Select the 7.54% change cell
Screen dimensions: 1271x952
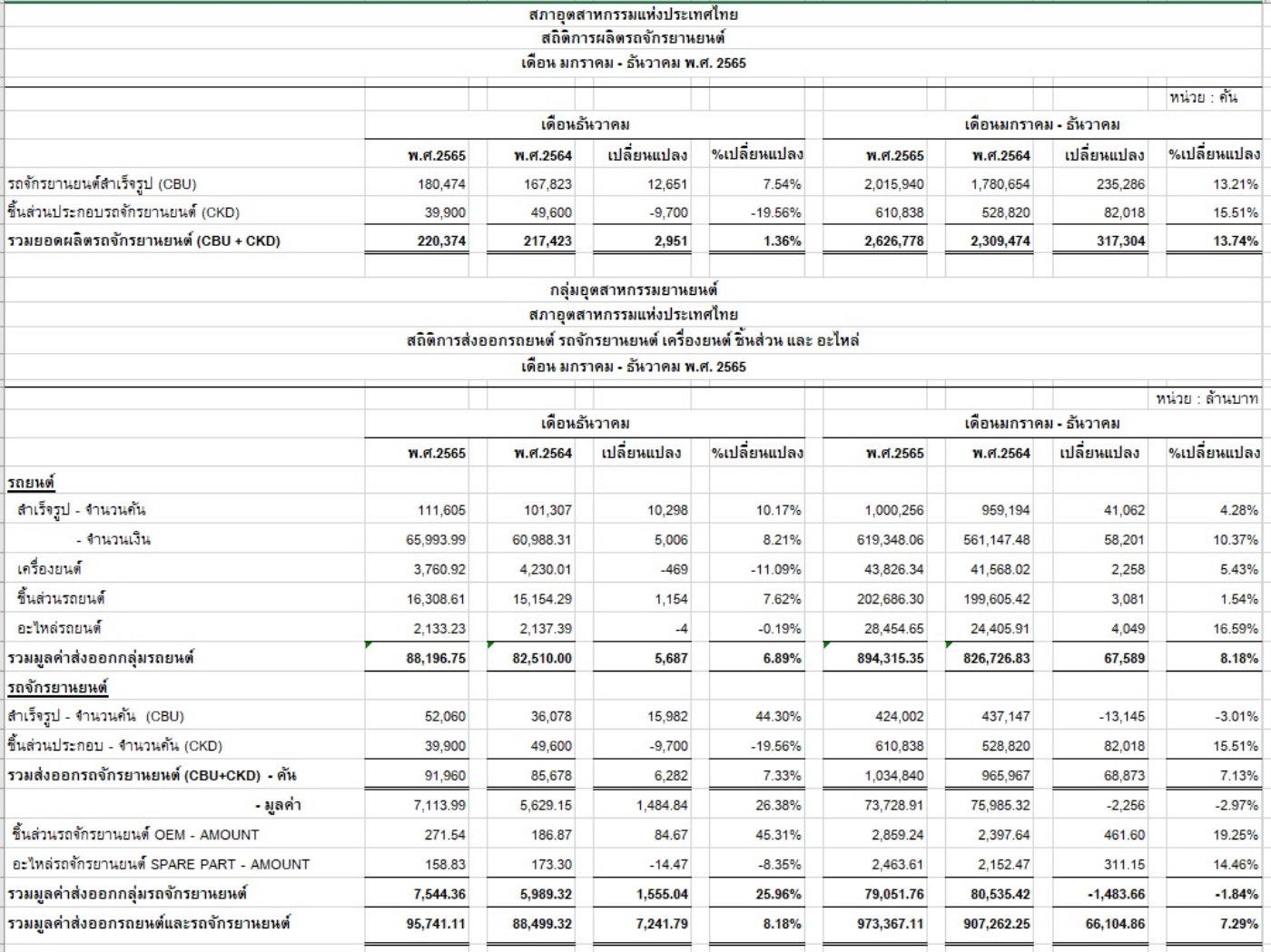tap(782, 184)
